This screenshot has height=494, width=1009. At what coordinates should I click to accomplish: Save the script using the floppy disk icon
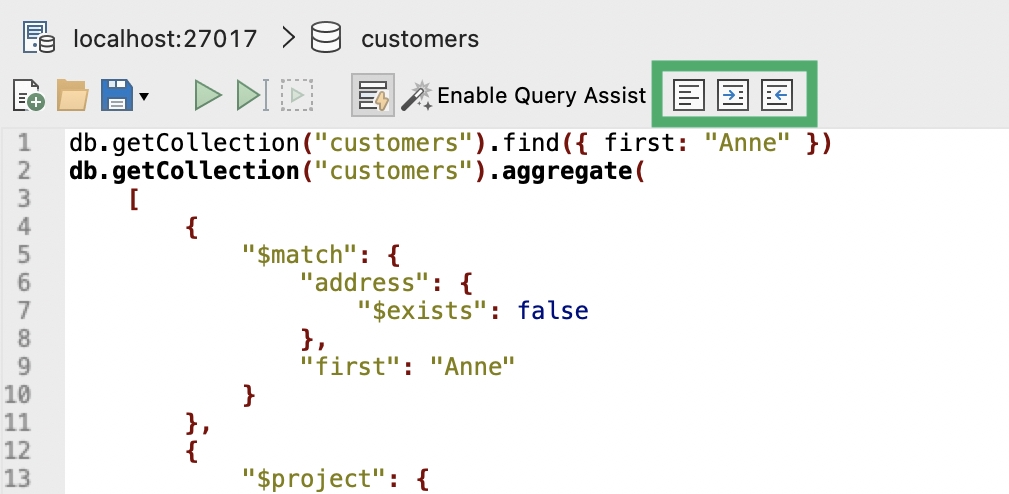116,95
